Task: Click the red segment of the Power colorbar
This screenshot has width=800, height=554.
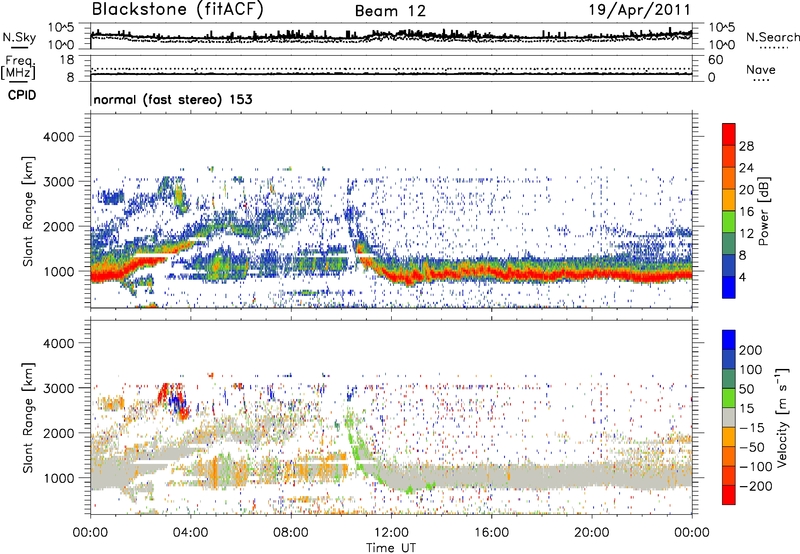Action: click(x=729, y=134)
